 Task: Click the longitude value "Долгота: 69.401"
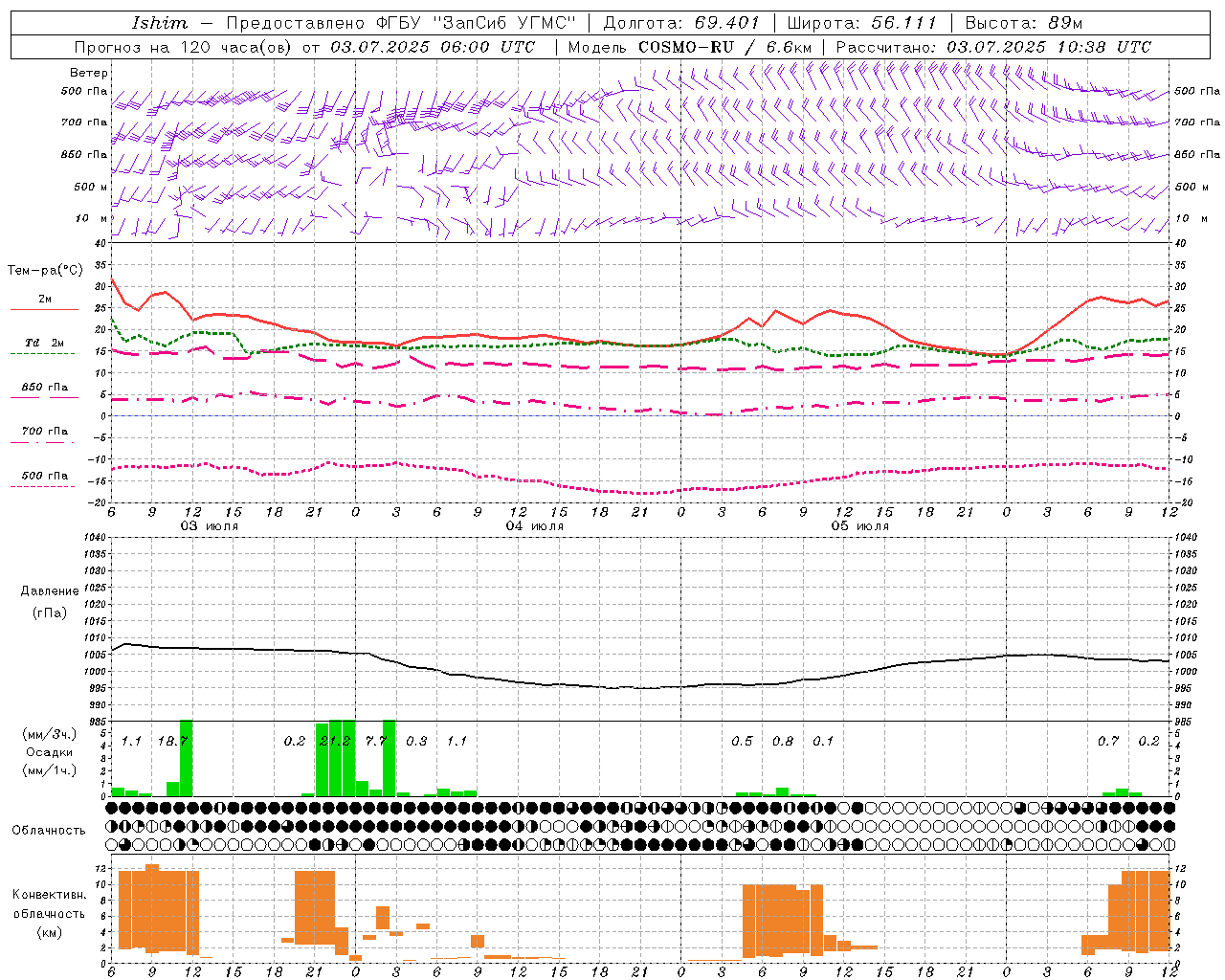pos(681,23)
